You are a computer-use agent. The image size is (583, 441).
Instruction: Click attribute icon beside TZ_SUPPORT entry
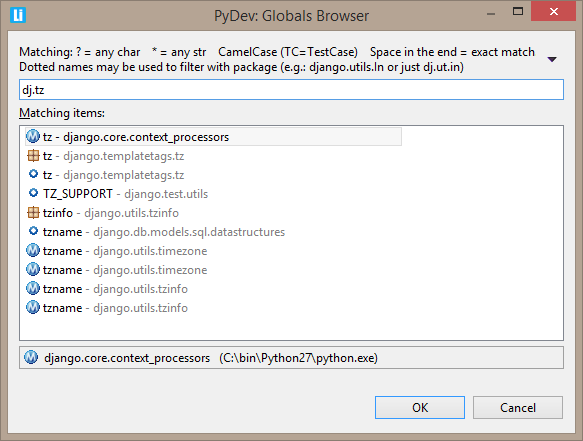tap(33, 193)
